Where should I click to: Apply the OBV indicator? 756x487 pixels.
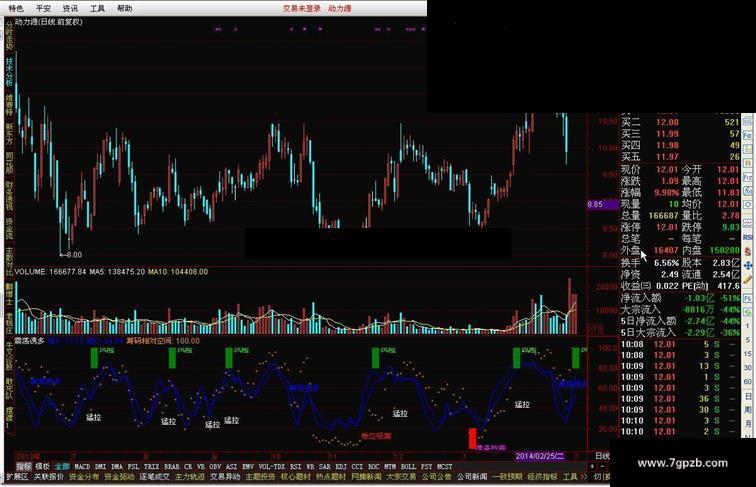(x=215, y=466)
